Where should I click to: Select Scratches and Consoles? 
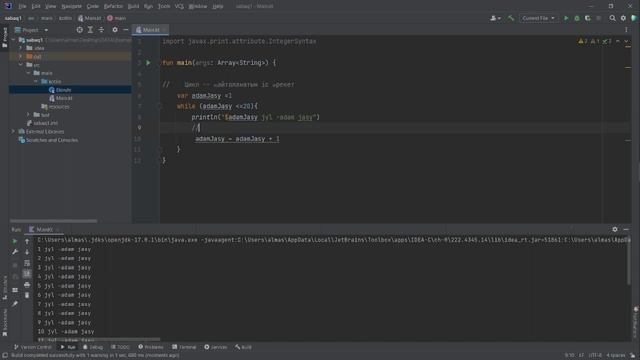(48, 140)
